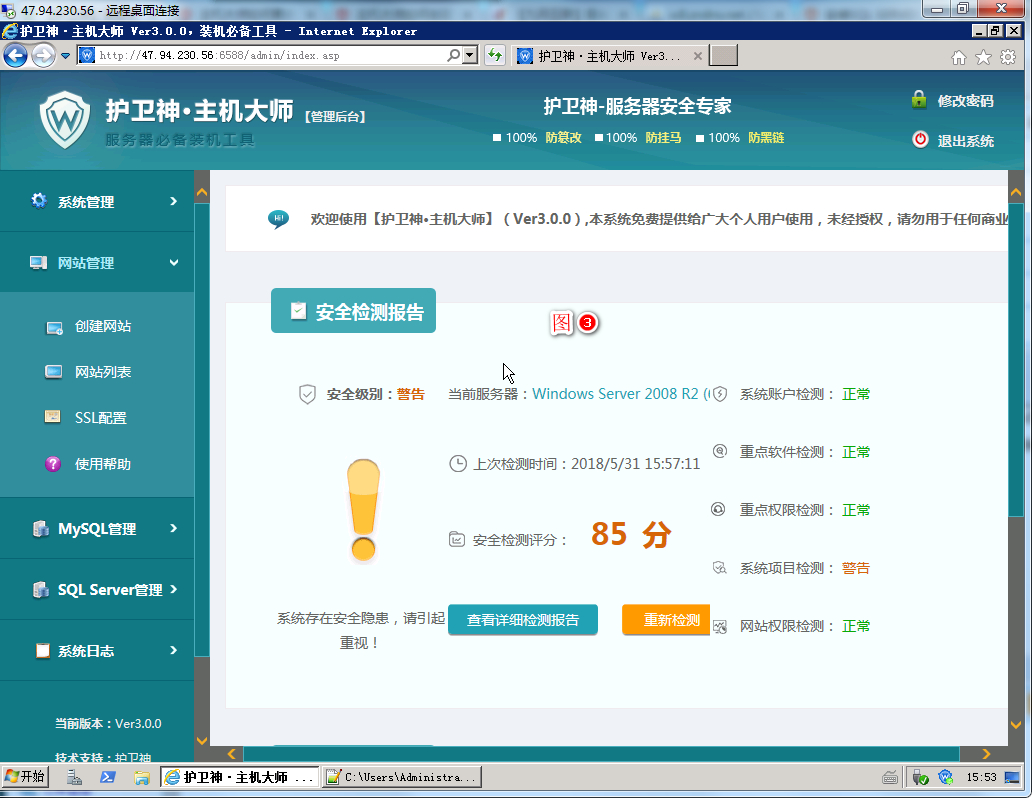This screenshot has width=1032, height=798.
Task: Click the IE favorites star icon
Action: click(x=983, y=57)
